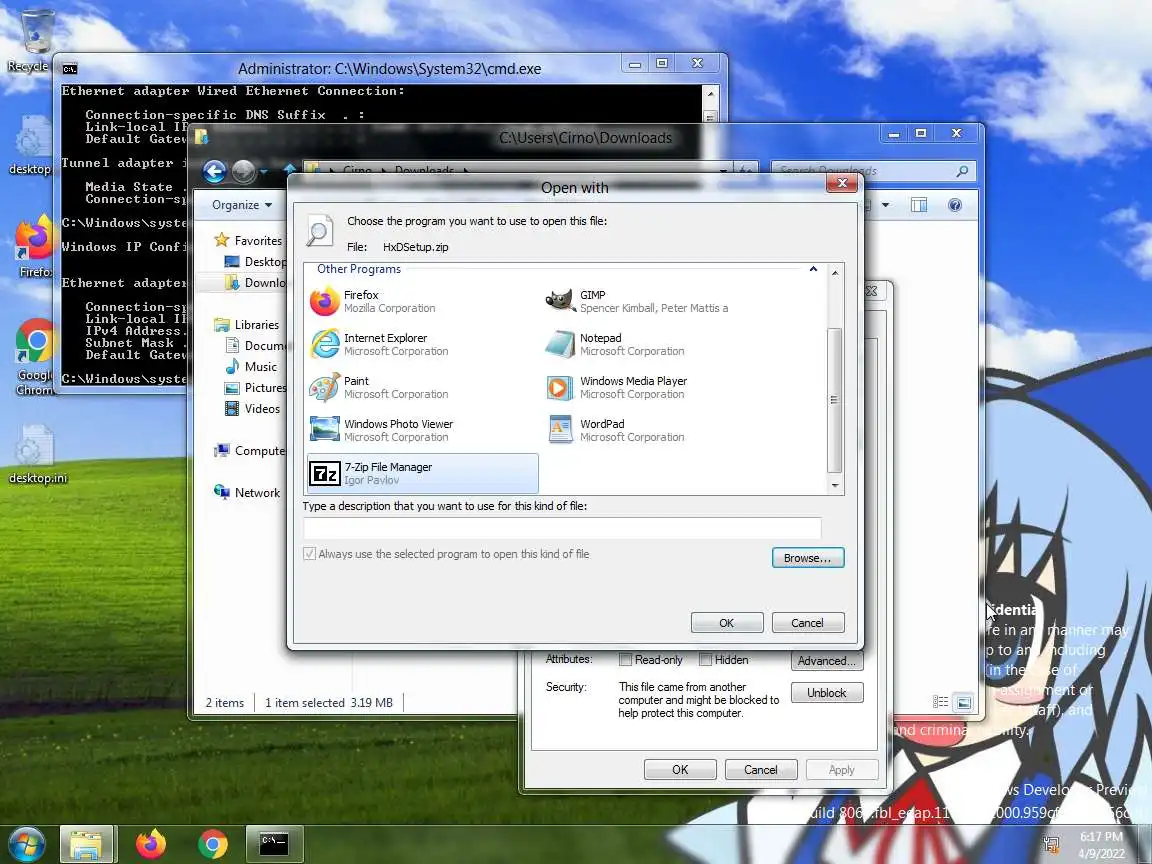
Task: Launch Google Chrome from the taskbar
Action: (x=212, y=843)
